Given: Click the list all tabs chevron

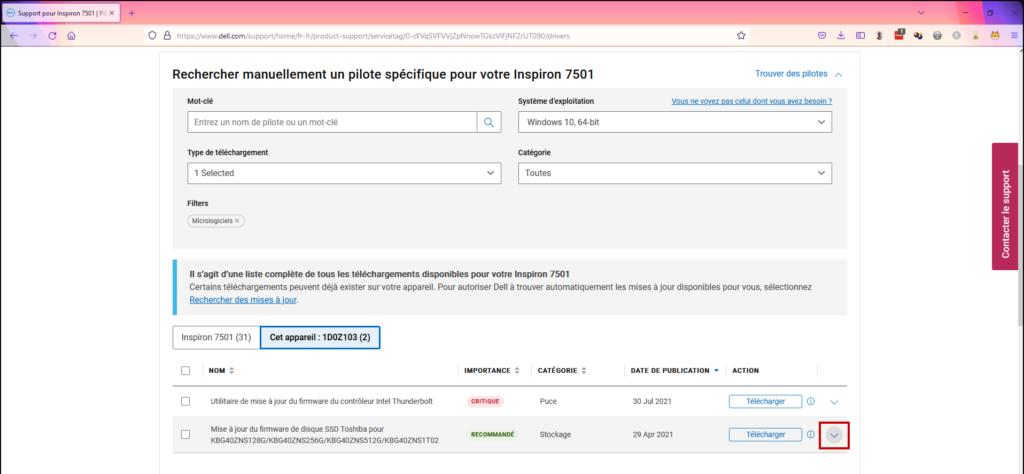Looking at the screenshot, I should click(x=921, y=13).
